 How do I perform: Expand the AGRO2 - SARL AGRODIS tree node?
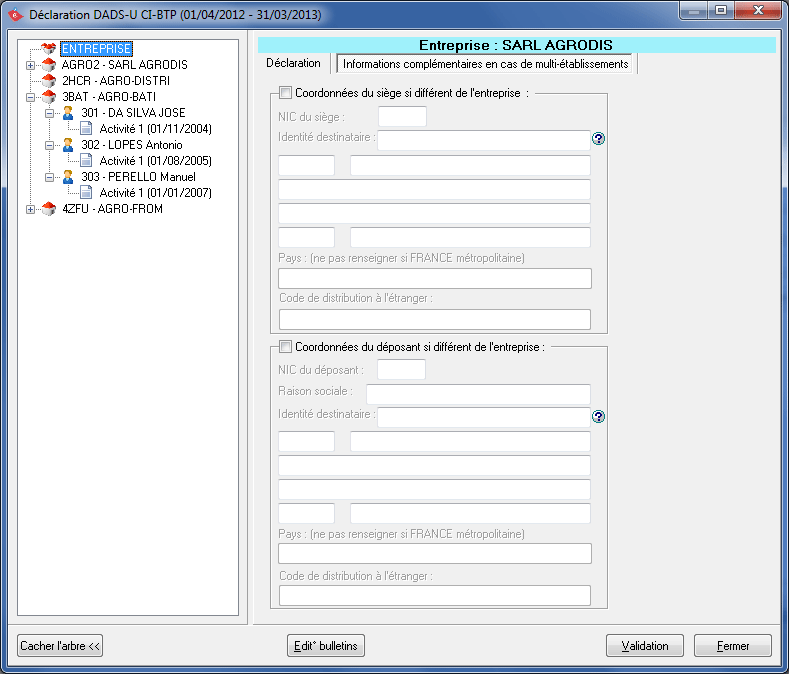click(x=30, y=65)
